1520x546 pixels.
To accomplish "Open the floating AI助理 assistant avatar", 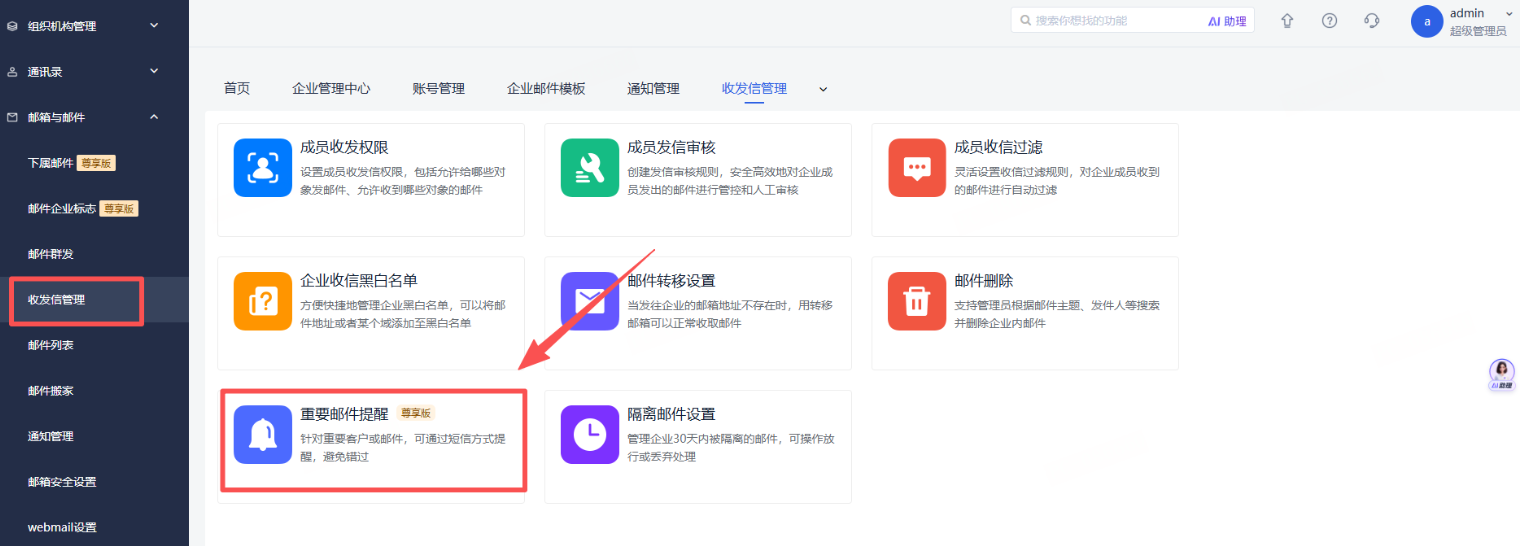I will coord(1502,374).
